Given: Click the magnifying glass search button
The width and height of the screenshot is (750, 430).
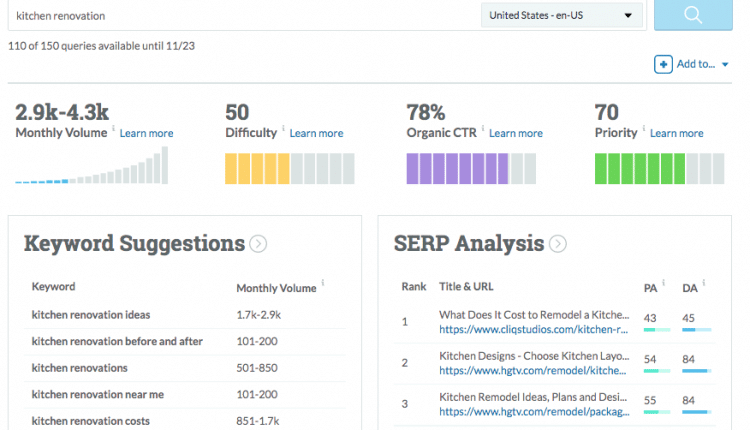Looking at the screenshot, I should 693,15.
